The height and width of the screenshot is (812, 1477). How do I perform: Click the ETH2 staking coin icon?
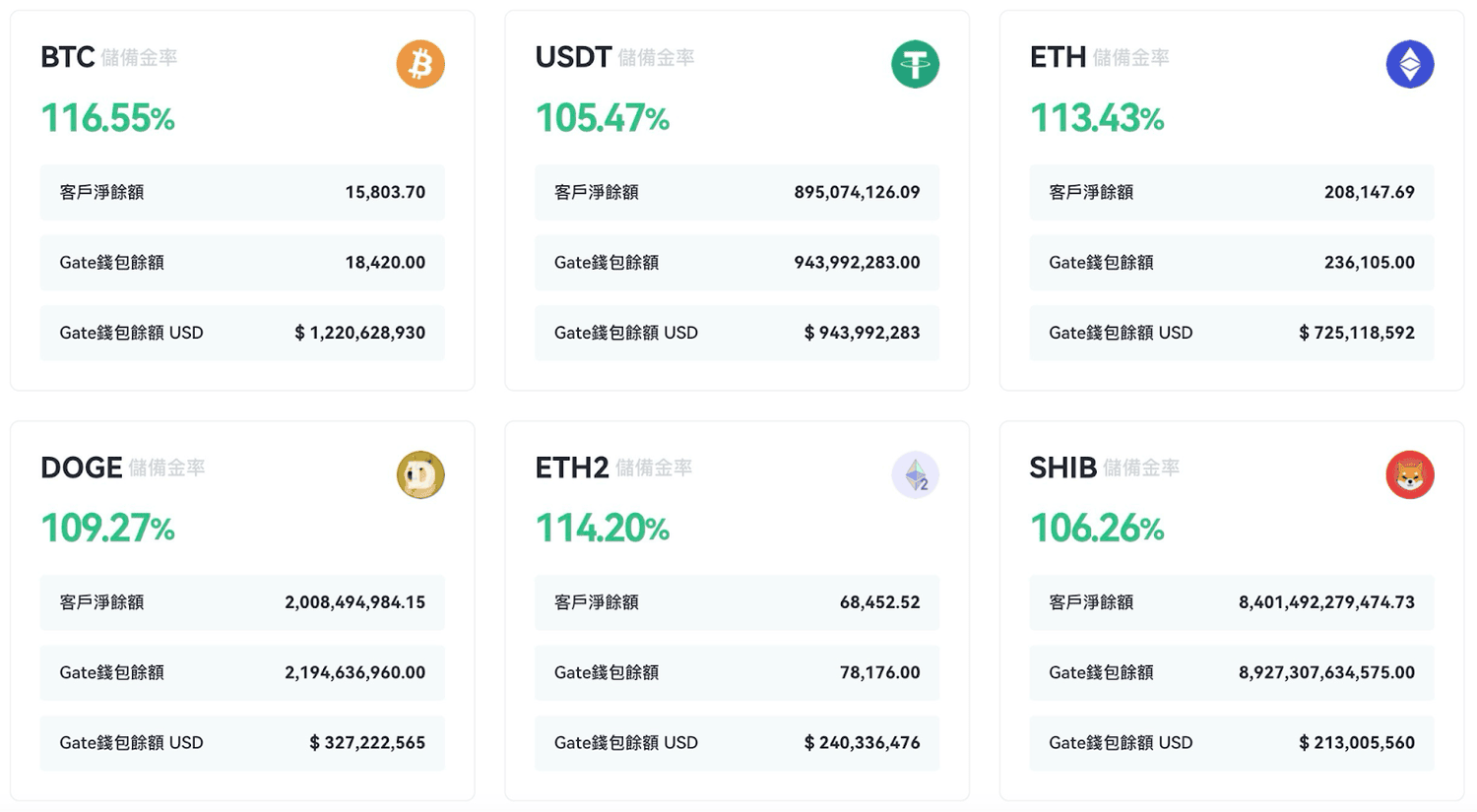point(915,474)
